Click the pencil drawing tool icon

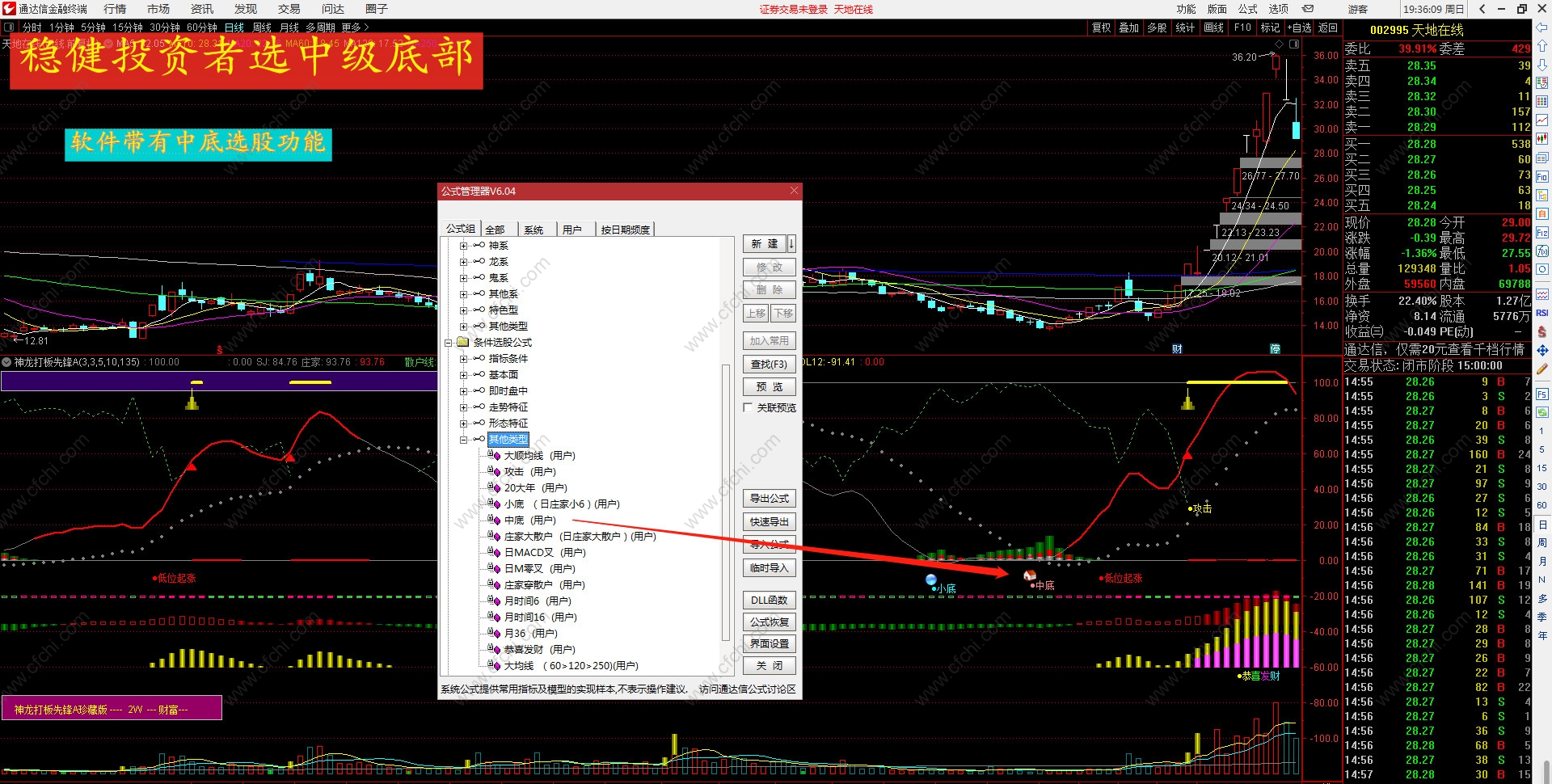(x=1542, y=369)
